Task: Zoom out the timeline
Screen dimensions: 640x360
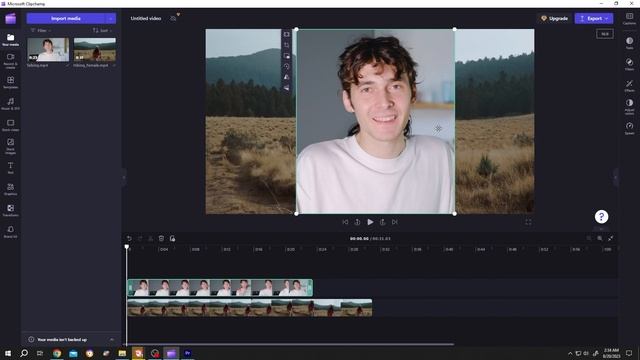Action: click(589, 238)
